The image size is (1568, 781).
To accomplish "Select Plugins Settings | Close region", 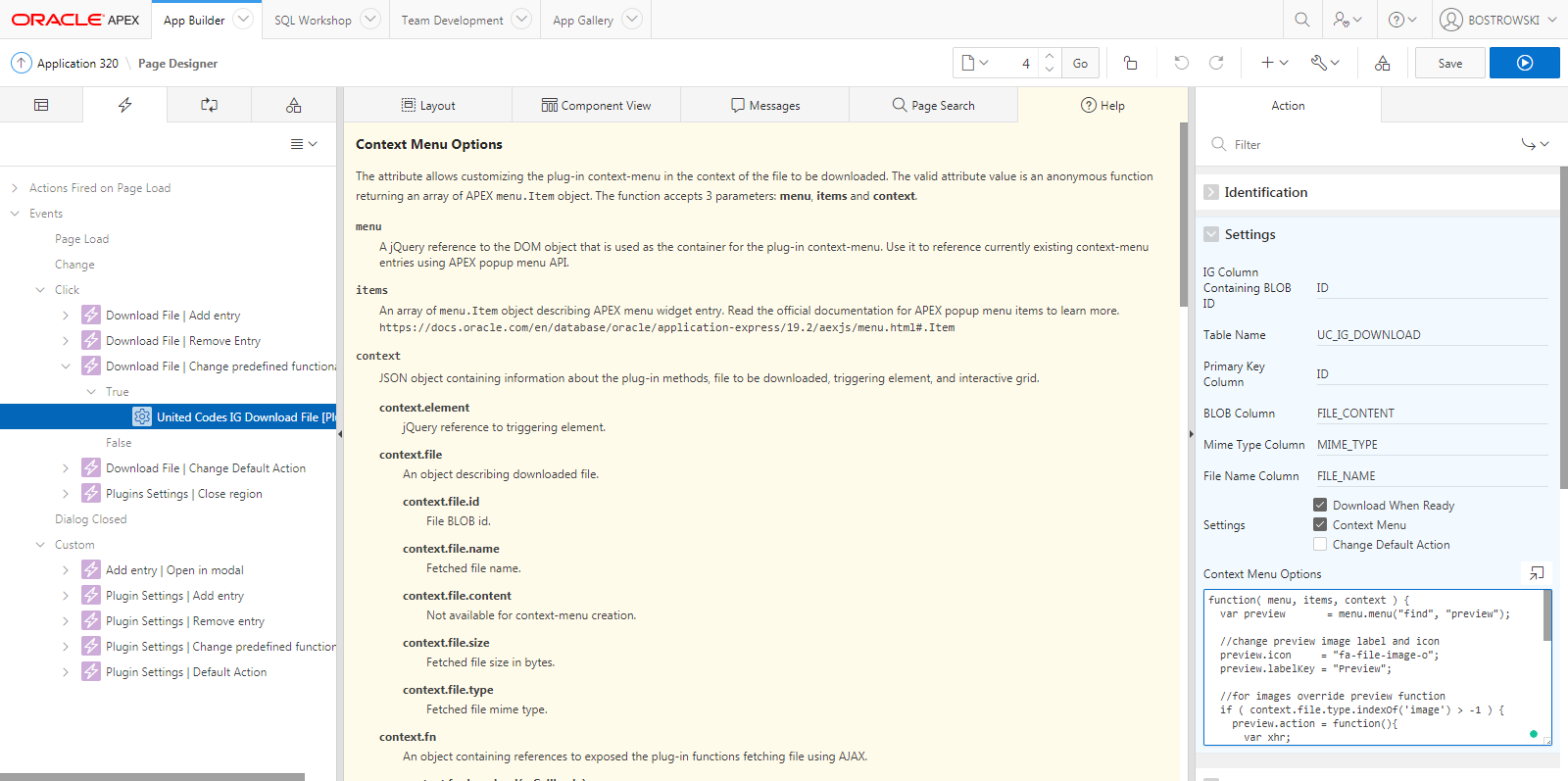I will (184, 493).
